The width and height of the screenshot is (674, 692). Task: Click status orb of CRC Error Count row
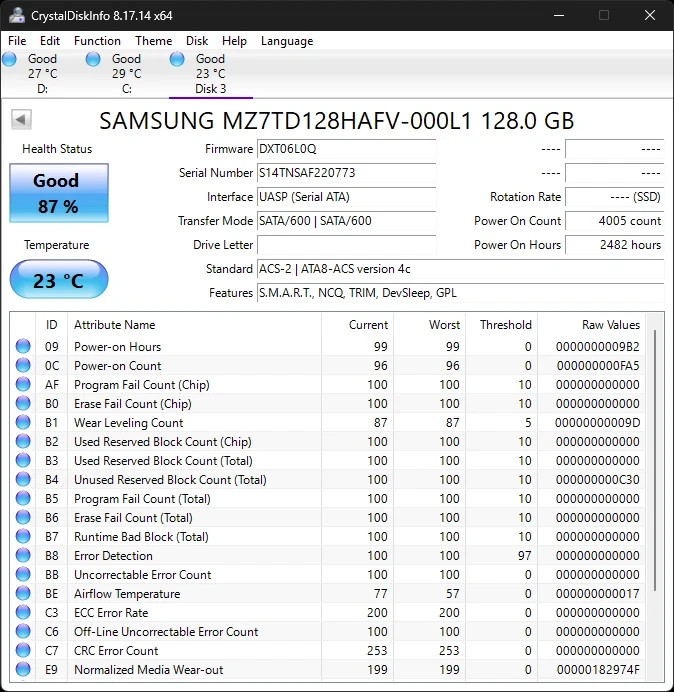[x=23, y=650]
